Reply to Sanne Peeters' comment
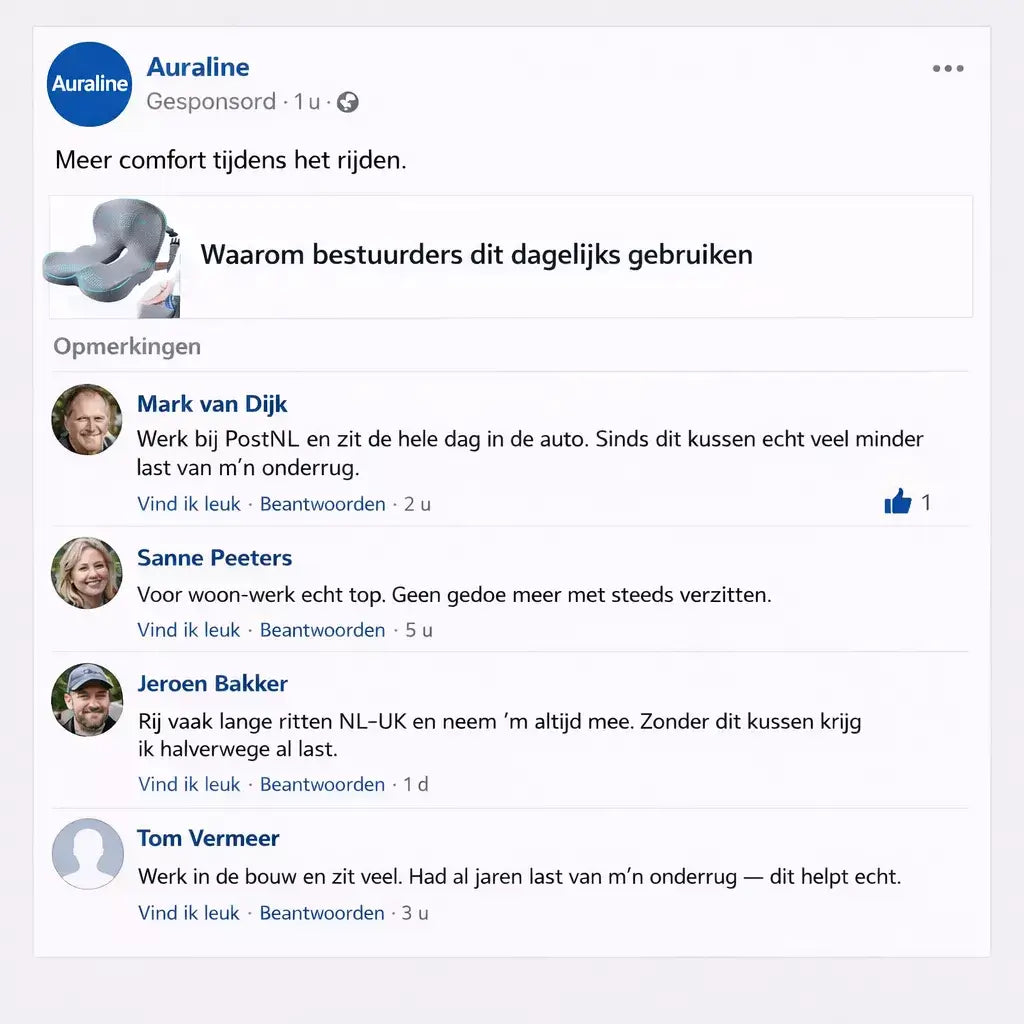This screenshot has width=1024, height=1024. click(323, 630)
